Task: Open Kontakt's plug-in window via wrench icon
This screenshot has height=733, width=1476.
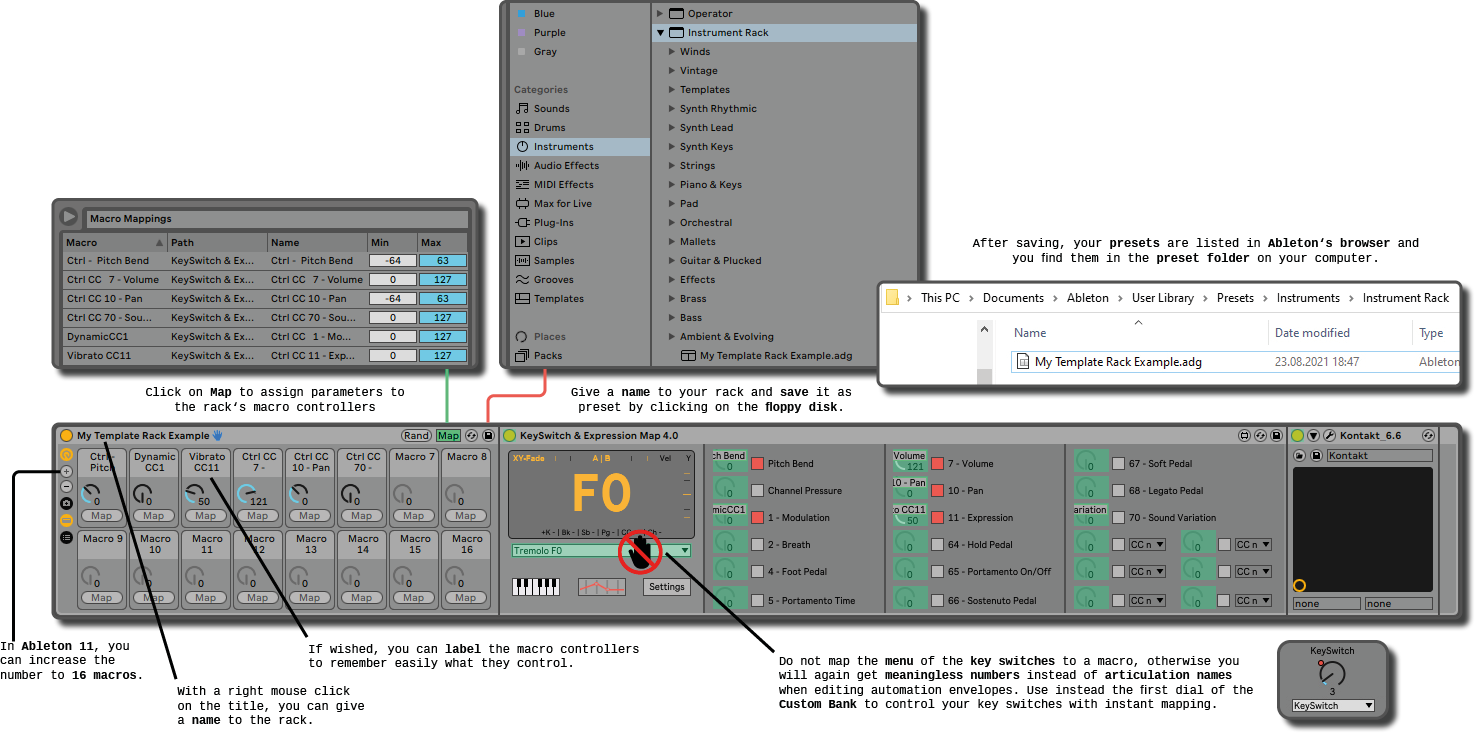Action: tap(1329, 435)
